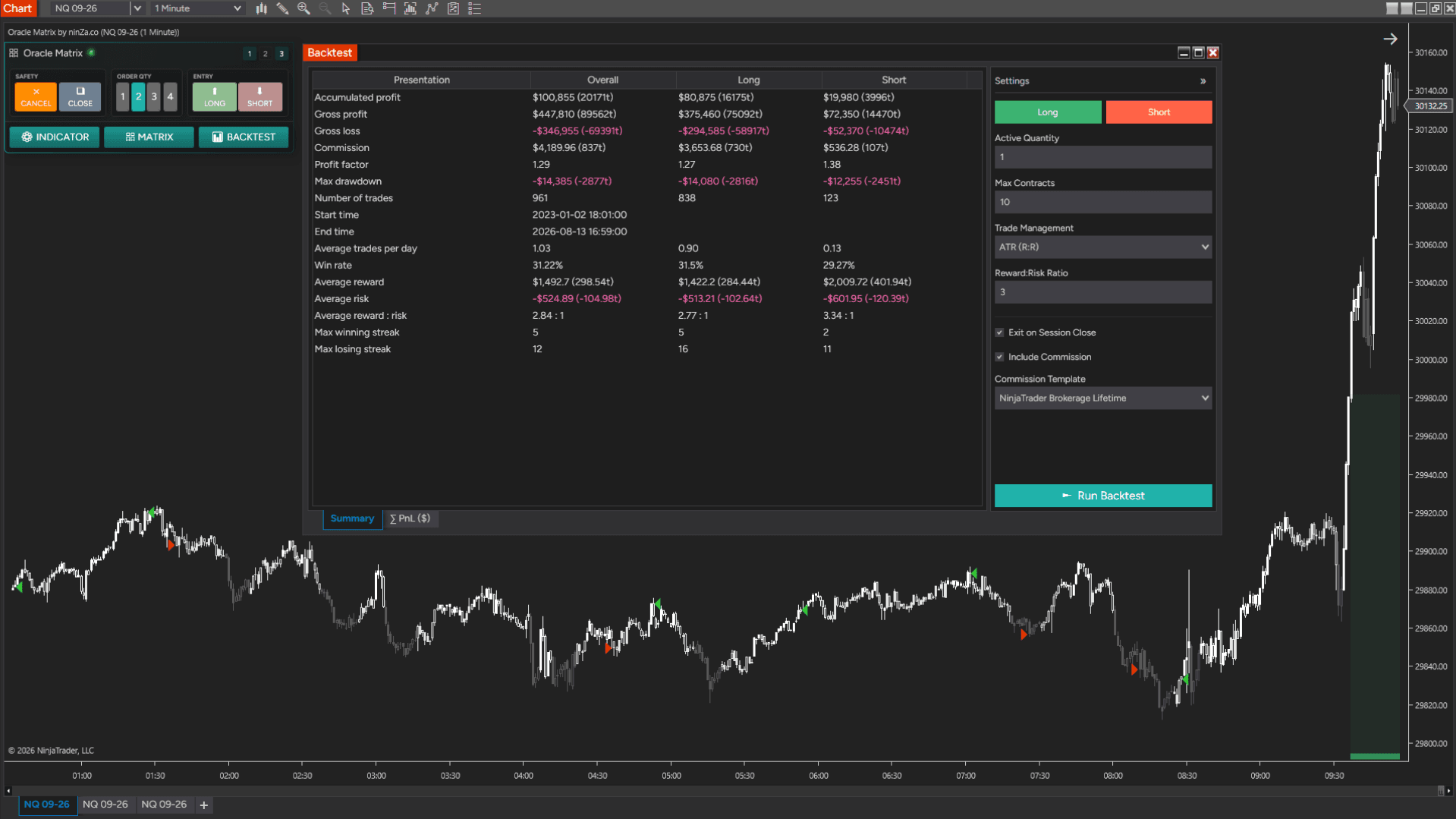The height and width of the screenshot is (819, 1456).
Task: Click the green Long direction button in Settings
Action: tap(1048, 112)
